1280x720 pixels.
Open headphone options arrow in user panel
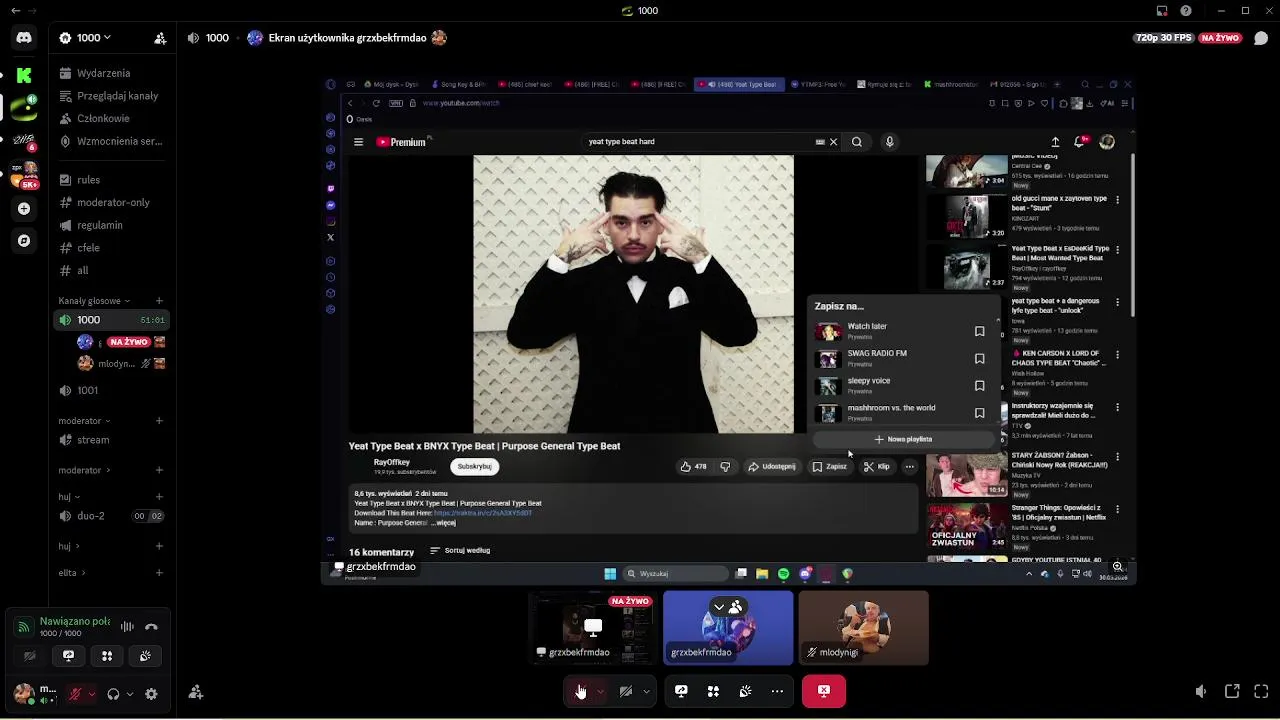130,694
